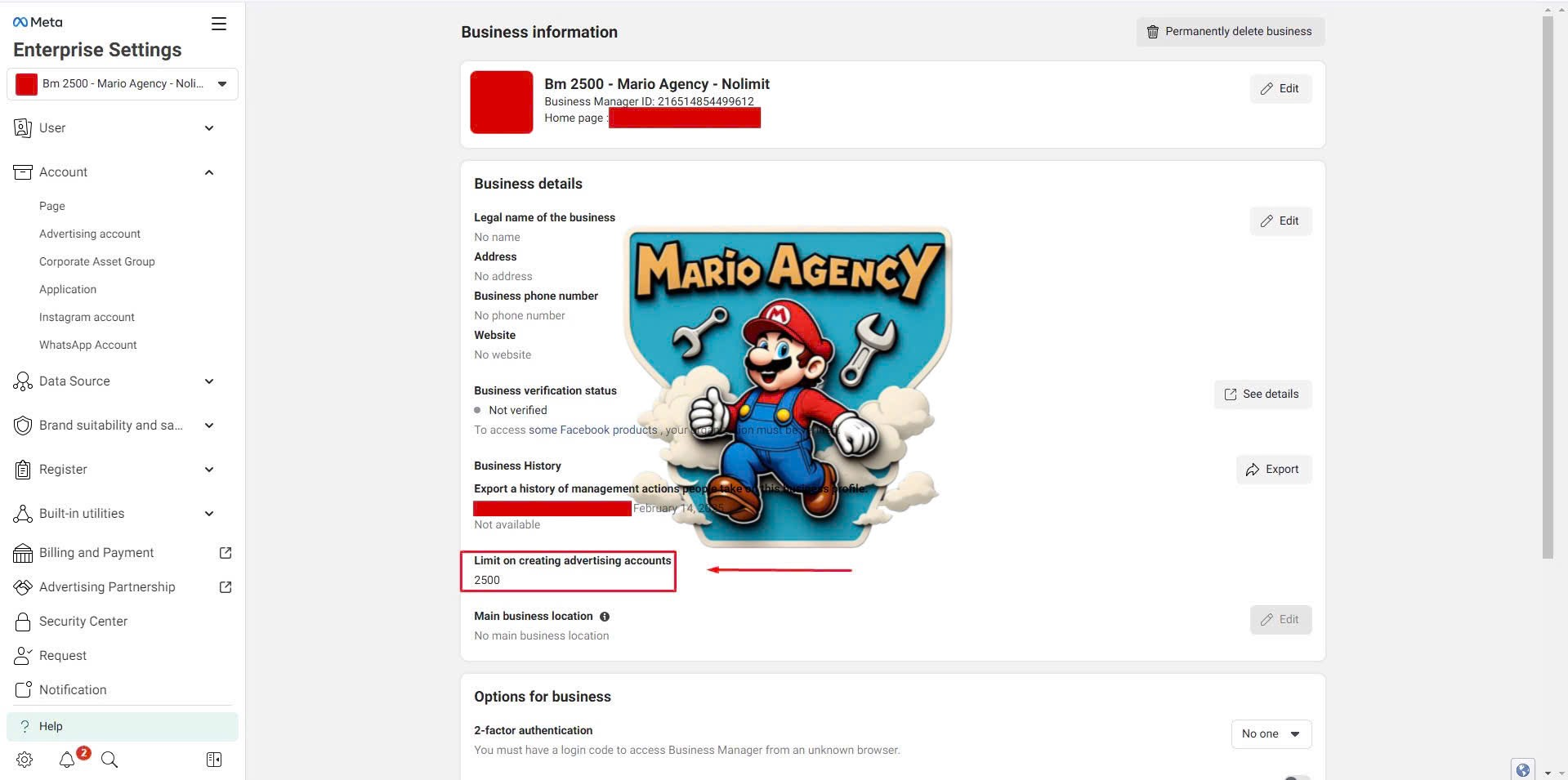This screenshot has height=780, width=1568.
Task: Click 'No main business location' text
Action: click(542, 636)
